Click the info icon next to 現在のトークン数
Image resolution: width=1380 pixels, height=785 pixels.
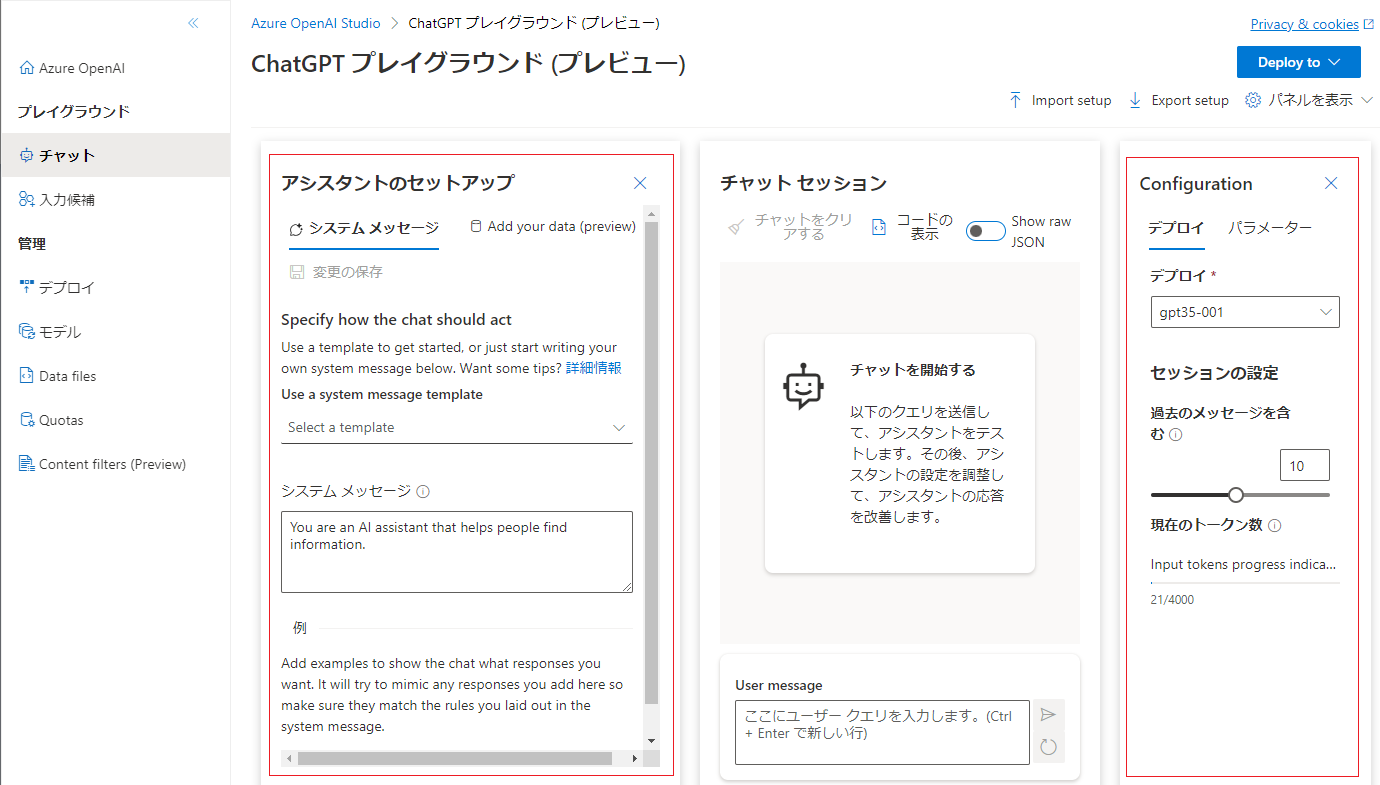pyautogui.click(x=1275, y=525)
